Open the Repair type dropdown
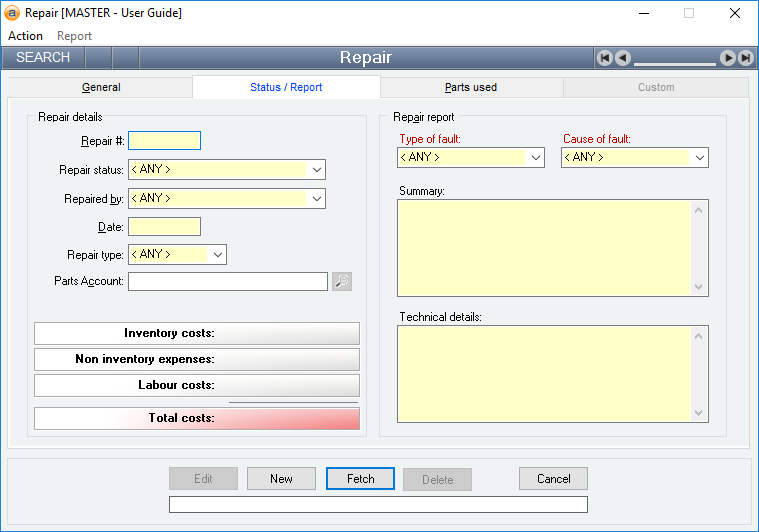The width and height of the screenshot is (759, 532). [x=217, y=255]
